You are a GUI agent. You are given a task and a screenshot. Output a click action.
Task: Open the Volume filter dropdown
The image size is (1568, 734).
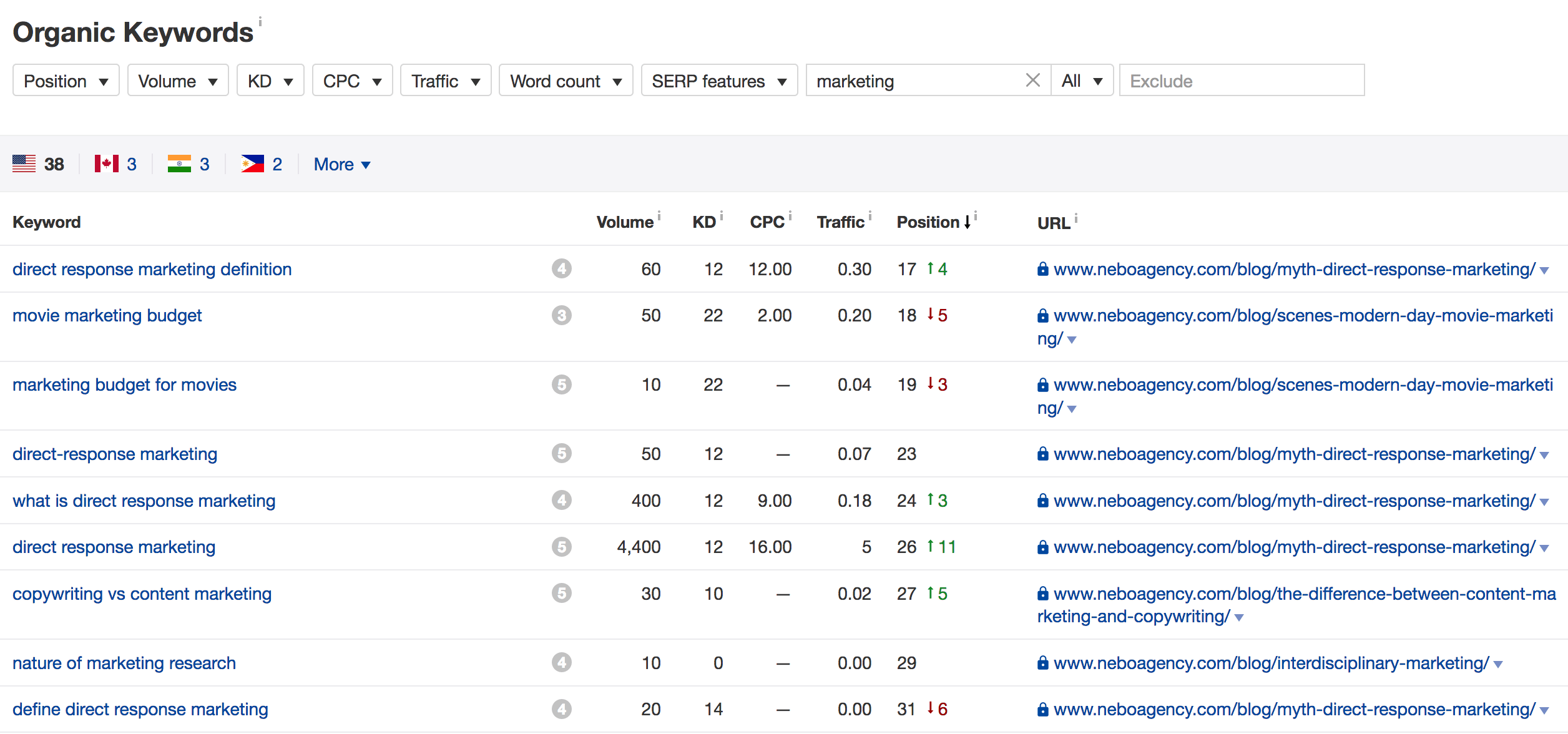(177, 81)
